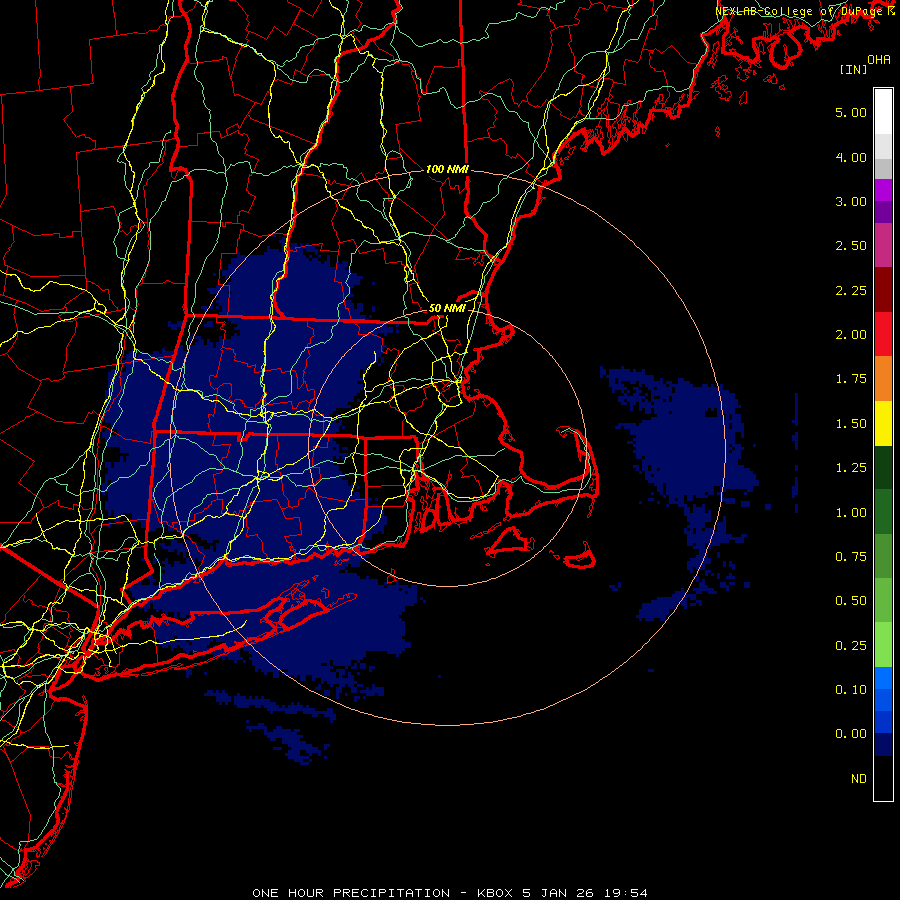Click the 3.00 legend value
The height and width of the screenshot is (900, 900).
coord(851,201)
